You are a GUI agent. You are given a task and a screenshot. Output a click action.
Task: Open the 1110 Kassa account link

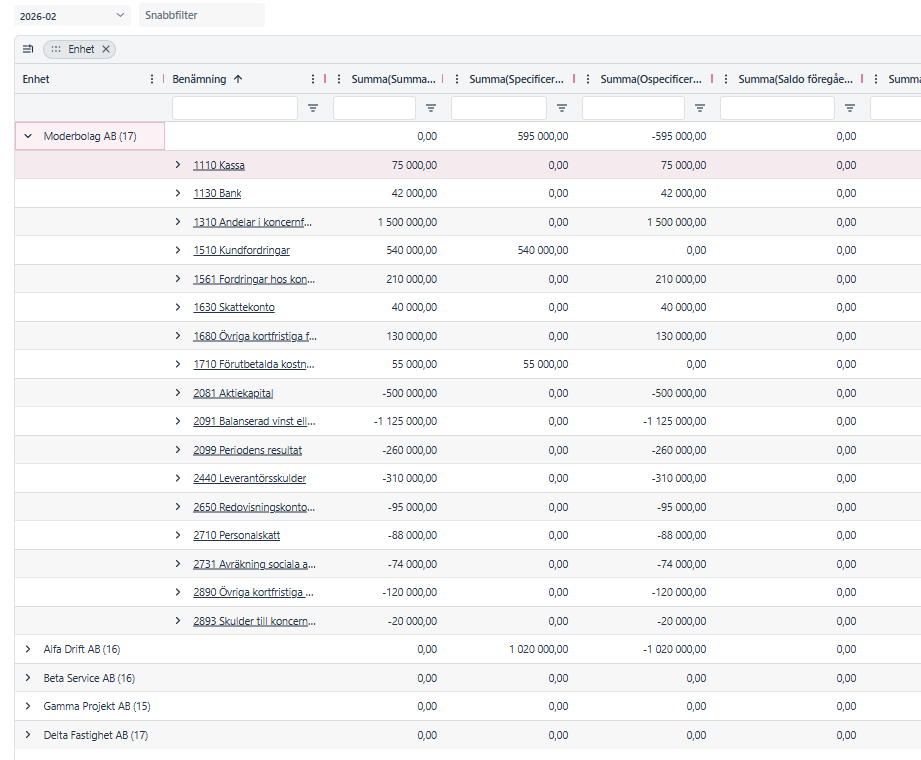coord(219,165)
